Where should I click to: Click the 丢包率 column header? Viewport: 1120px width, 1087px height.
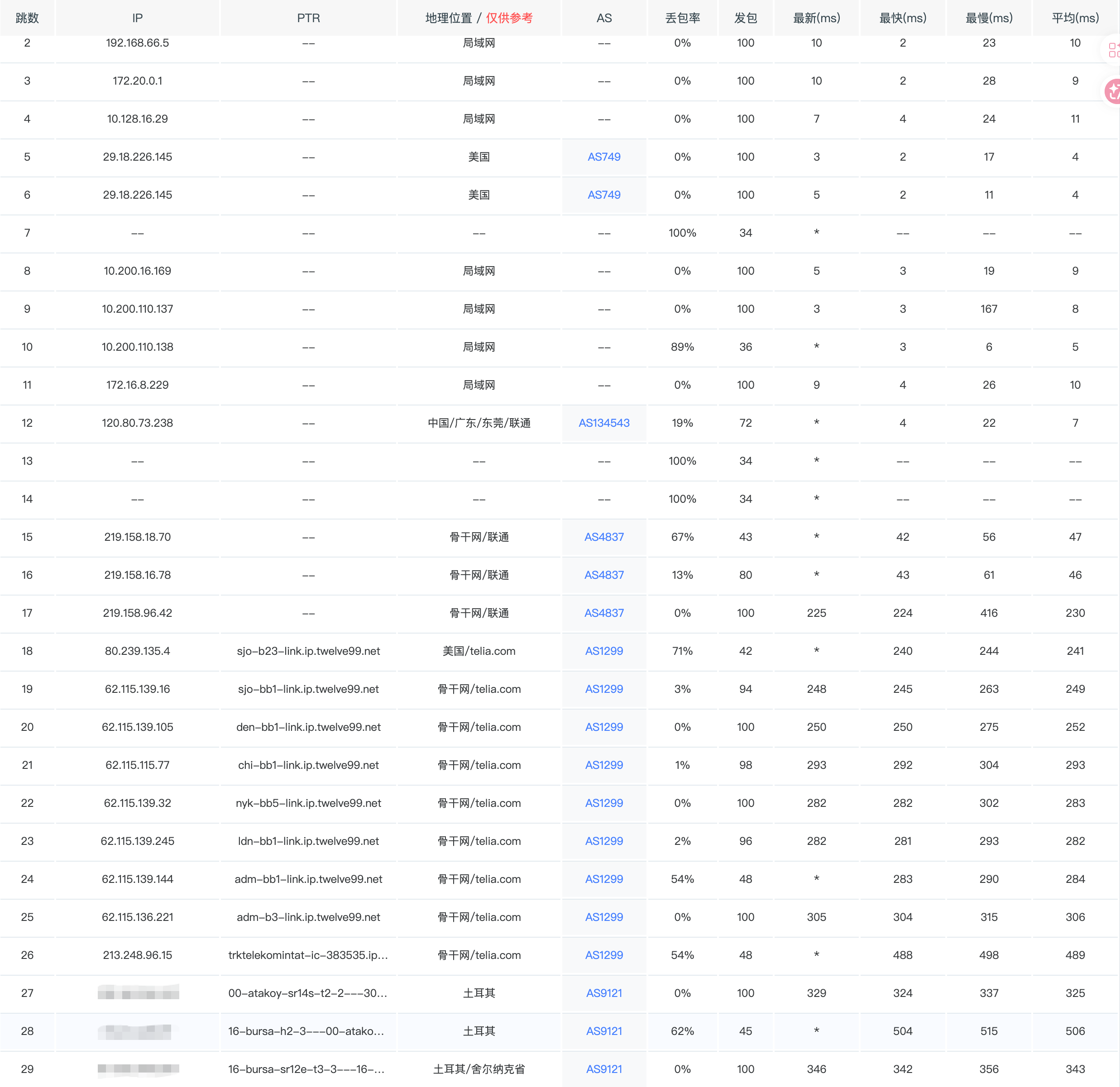682,18
